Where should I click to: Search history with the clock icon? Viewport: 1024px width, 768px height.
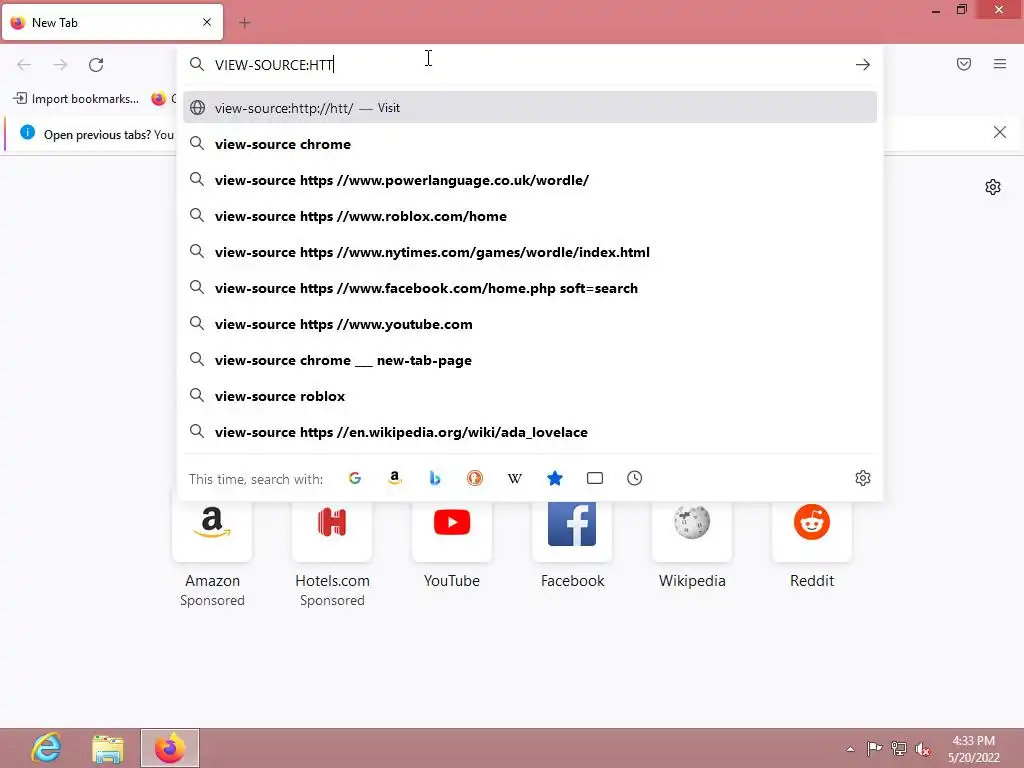tap(635, 478)
